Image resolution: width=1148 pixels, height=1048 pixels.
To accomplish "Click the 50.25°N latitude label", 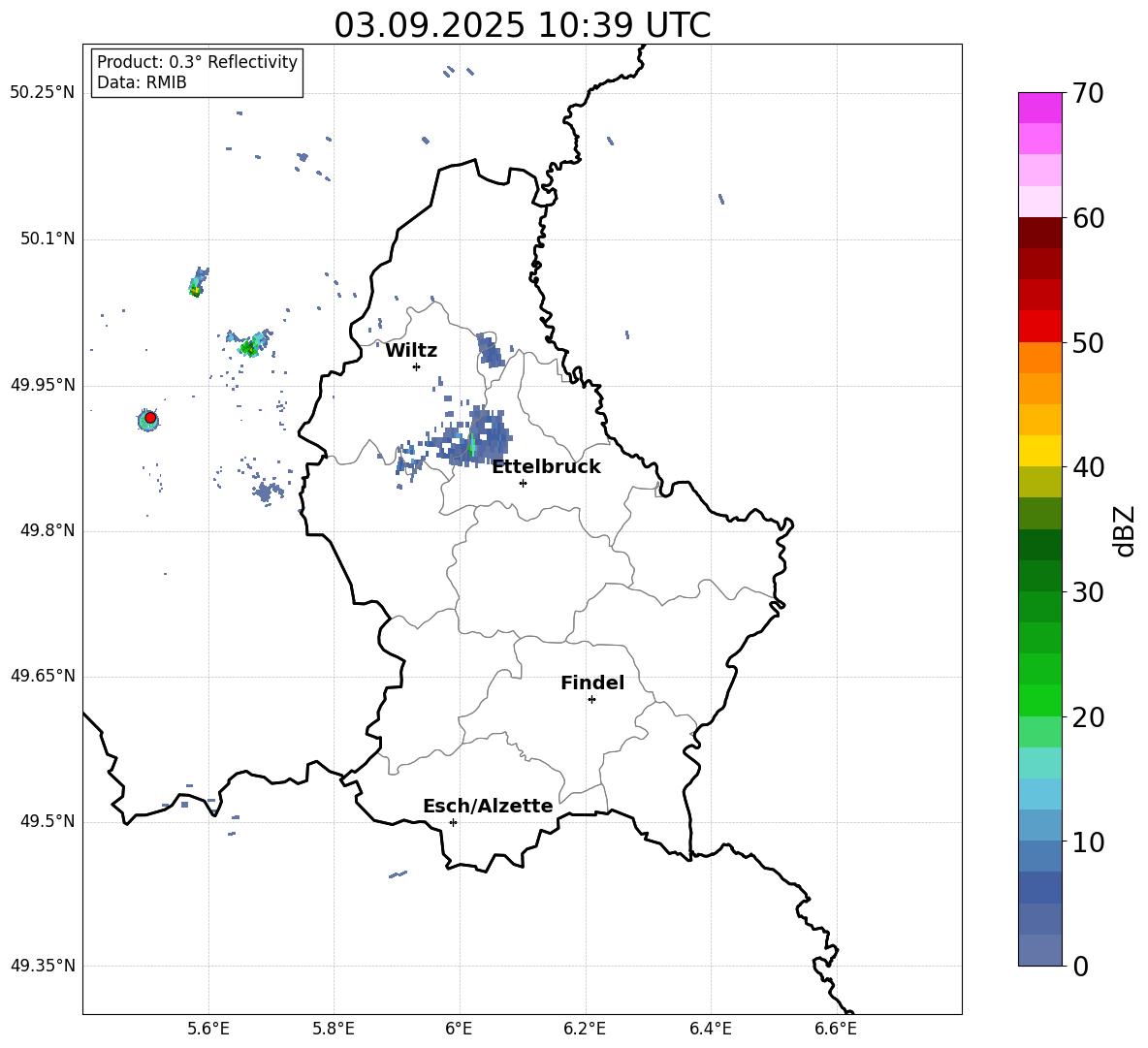I will [43, 93].
